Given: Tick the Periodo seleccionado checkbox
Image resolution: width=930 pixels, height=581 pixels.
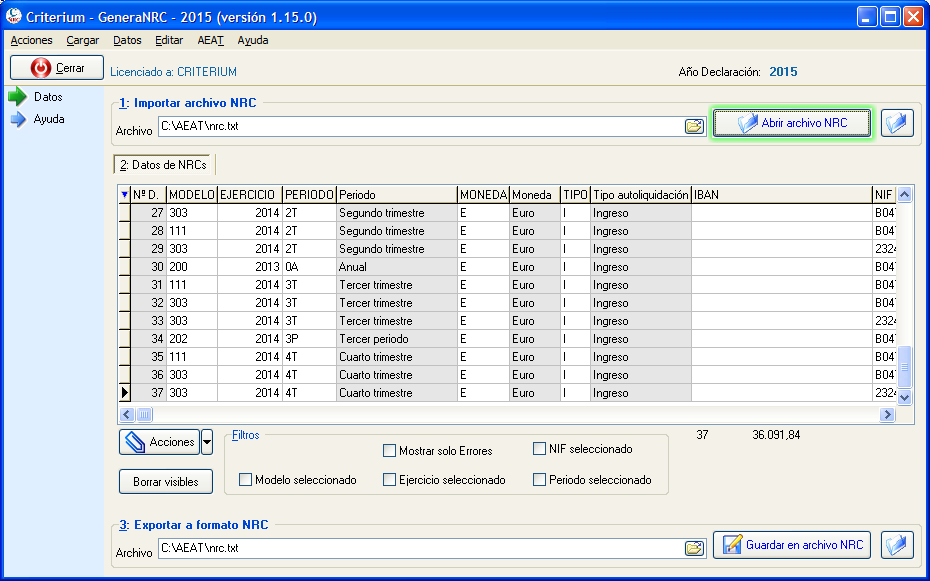Looking at the screenshot, I should click(x=539, y=480).
